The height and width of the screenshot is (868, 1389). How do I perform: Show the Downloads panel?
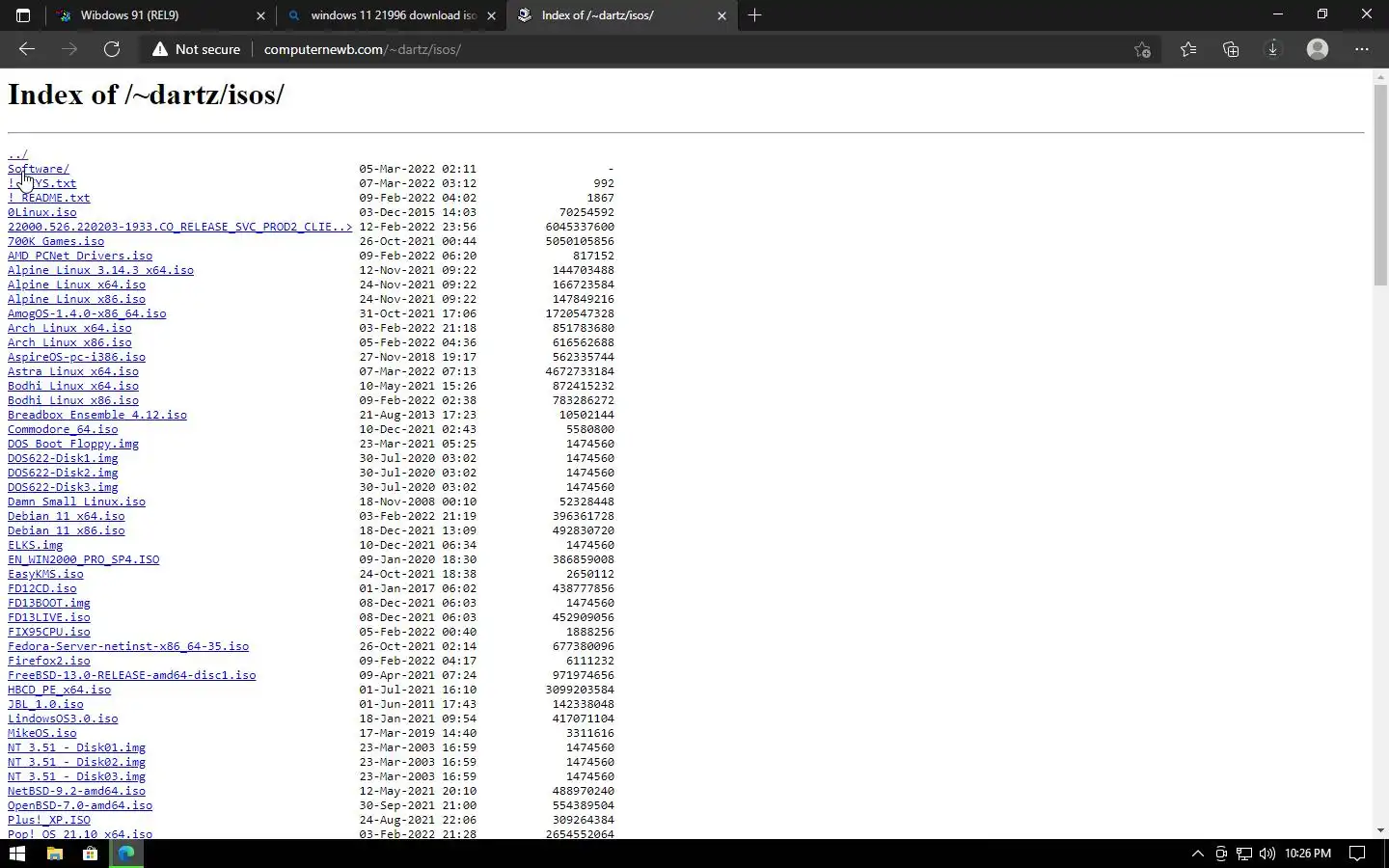coord(1273,49)
